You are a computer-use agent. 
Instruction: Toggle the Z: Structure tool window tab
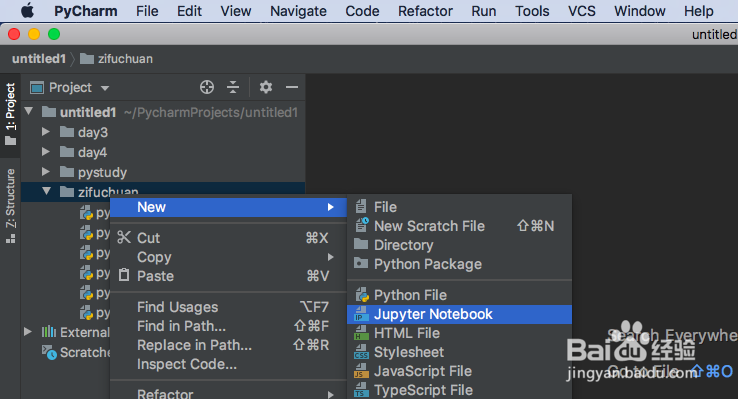tap(10, 206)
